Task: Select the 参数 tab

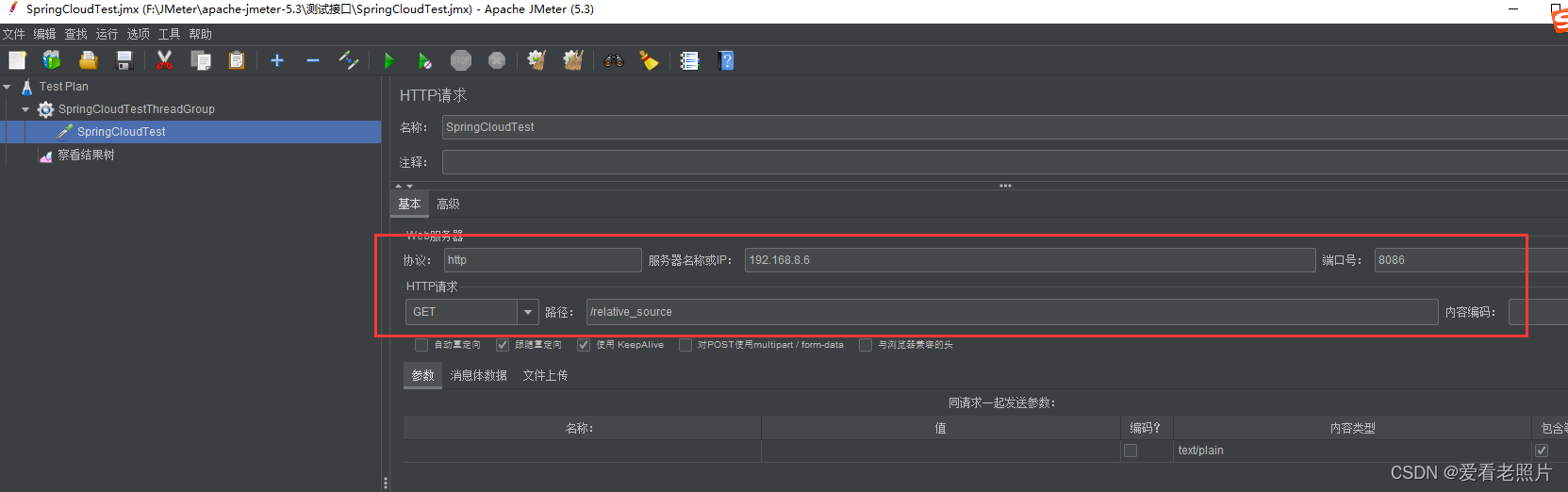Action: 422,375
